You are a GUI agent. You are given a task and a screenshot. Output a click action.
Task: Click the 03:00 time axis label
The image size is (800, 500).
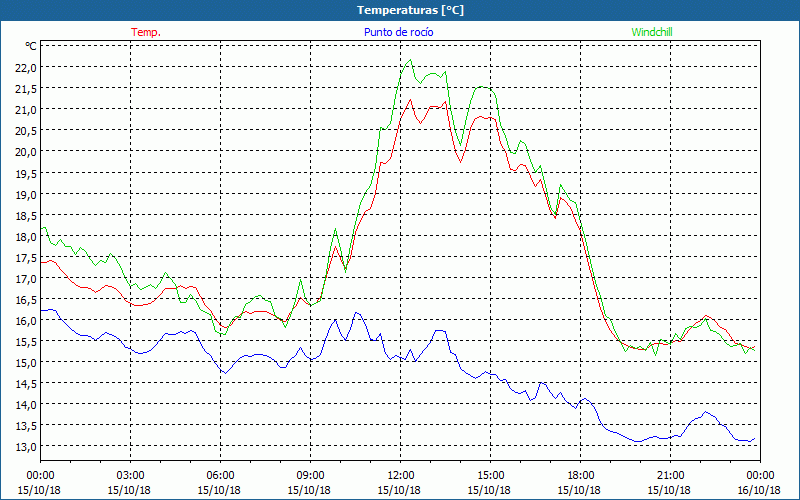(x=131, y=475)
